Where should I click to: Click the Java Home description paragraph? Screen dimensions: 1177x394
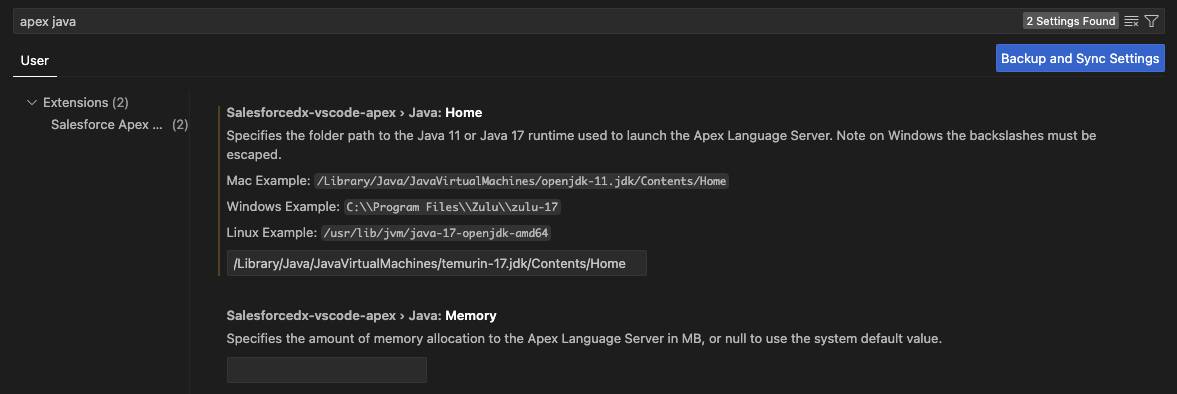tap(661, 145)
